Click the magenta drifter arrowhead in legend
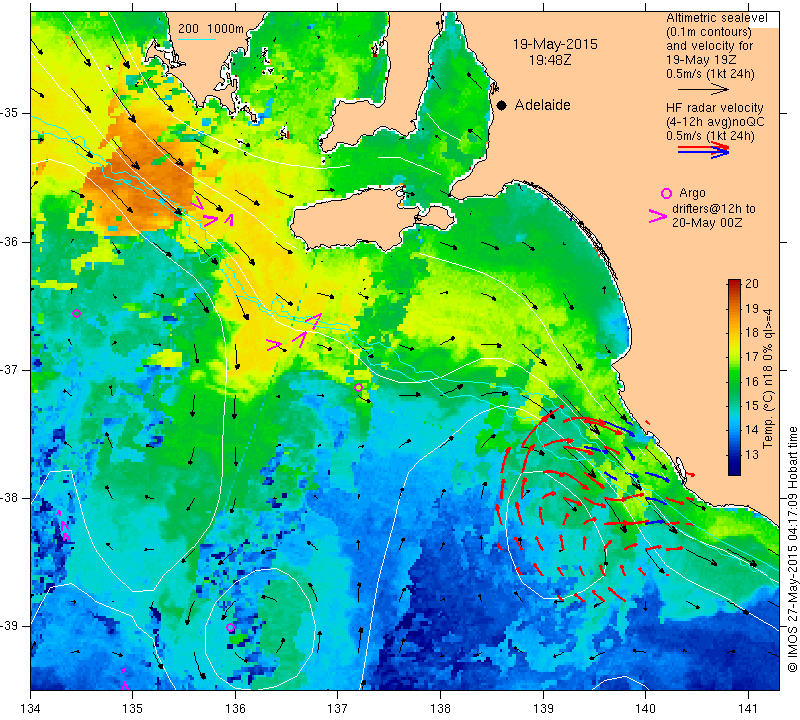The image size is (800, 720). coord(658,216)
